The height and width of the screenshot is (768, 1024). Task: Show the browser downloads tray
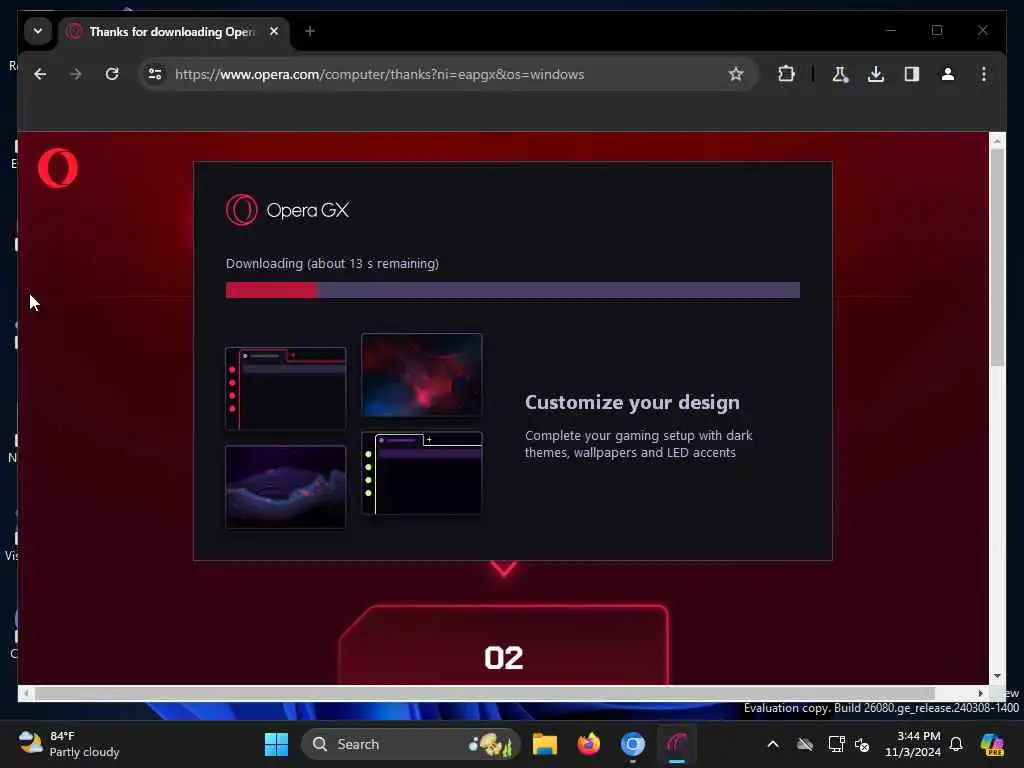point(876,74)
